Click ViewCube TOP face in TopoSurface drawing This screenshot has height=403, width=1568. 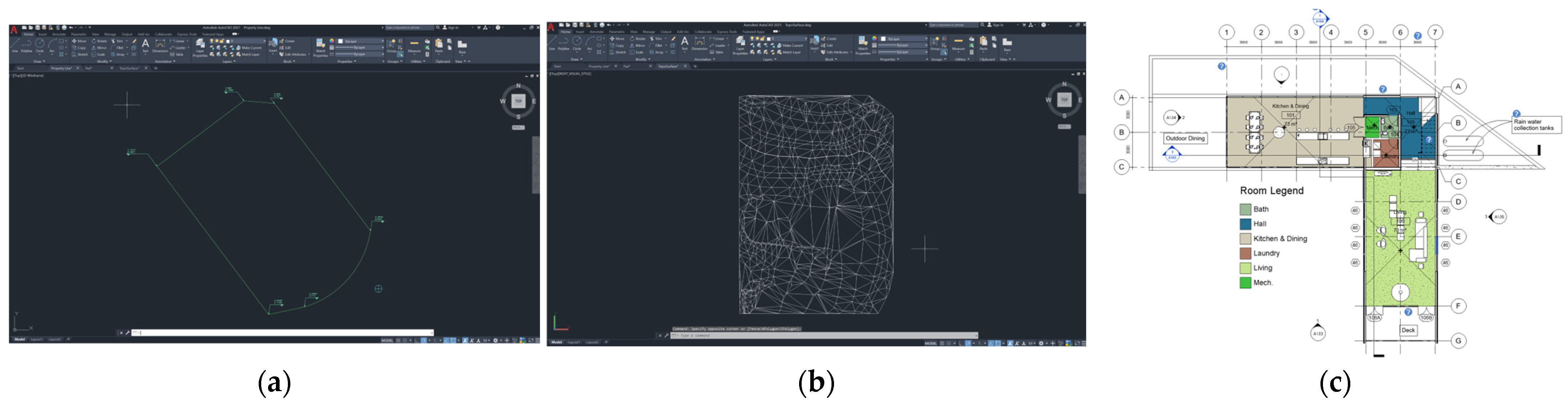tap(1064, 100)
